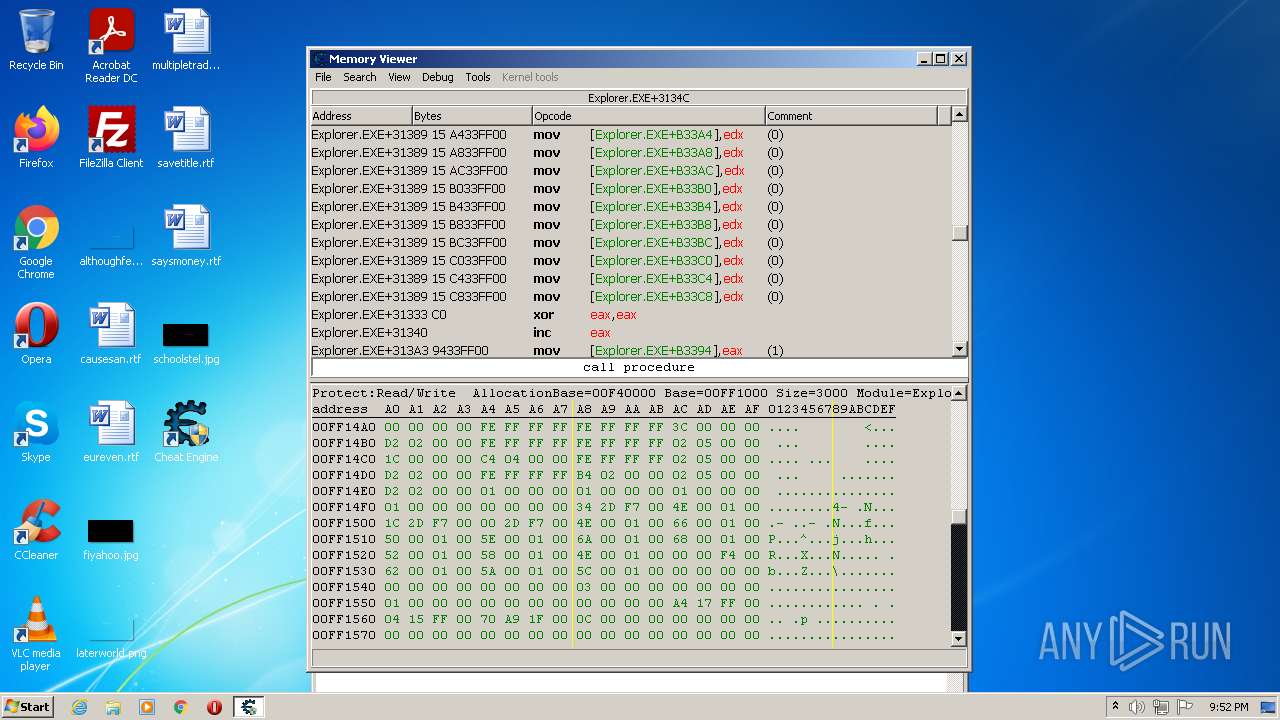Launch CCleaner from the desktop
This screenshot has width=1280, height=720.
[x=36, y=530]
